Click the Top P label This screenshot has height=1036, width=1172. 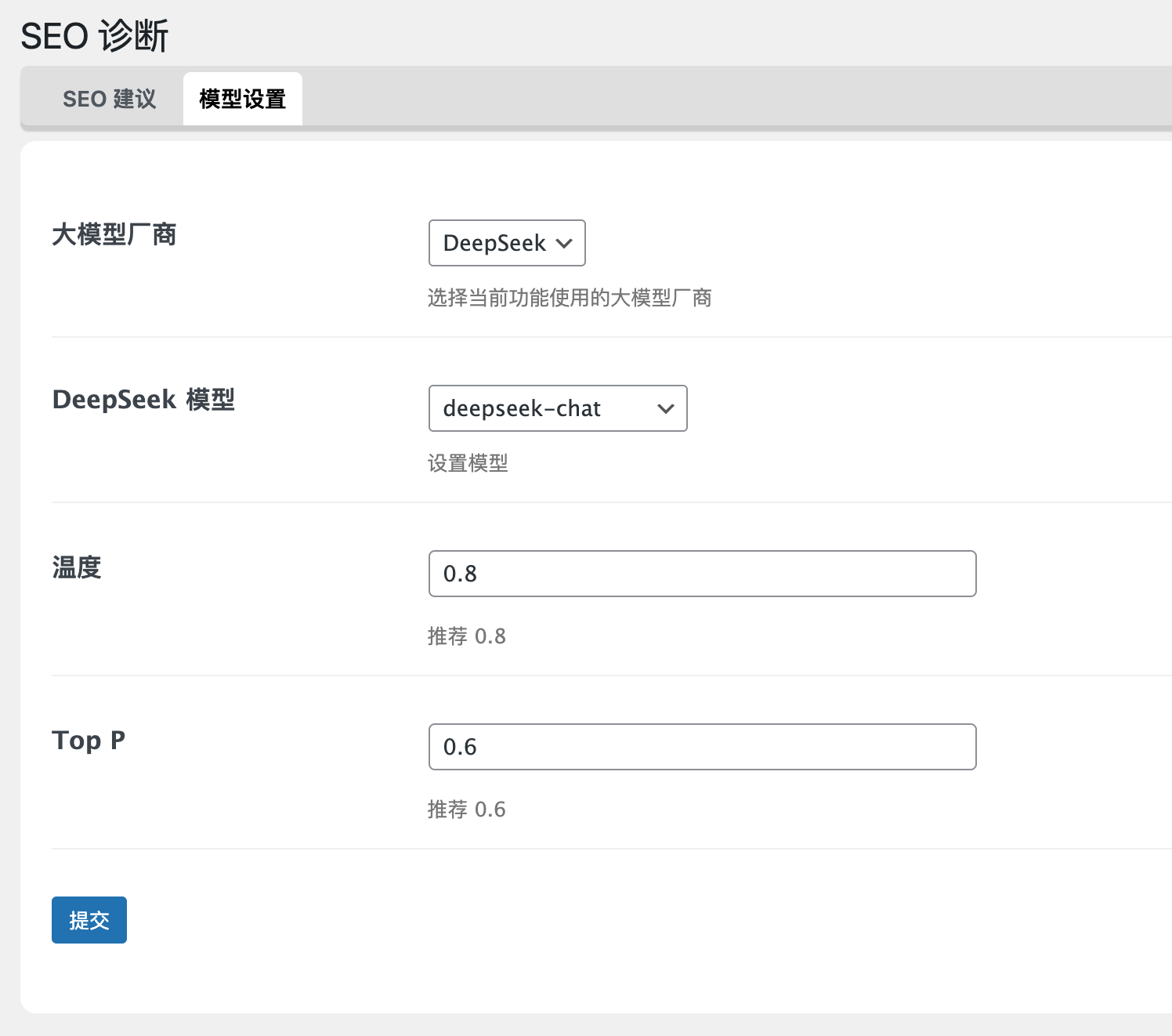pos(89,740)
